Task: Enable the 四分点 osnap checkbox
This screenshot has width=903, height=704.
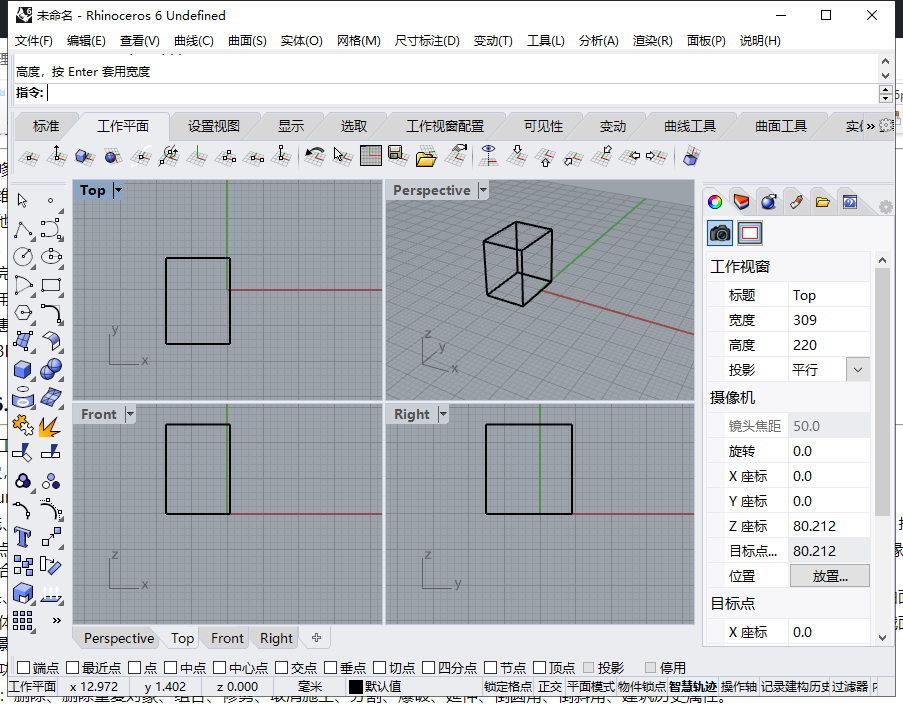Action: pyautogui.click(x=428, y=668)
